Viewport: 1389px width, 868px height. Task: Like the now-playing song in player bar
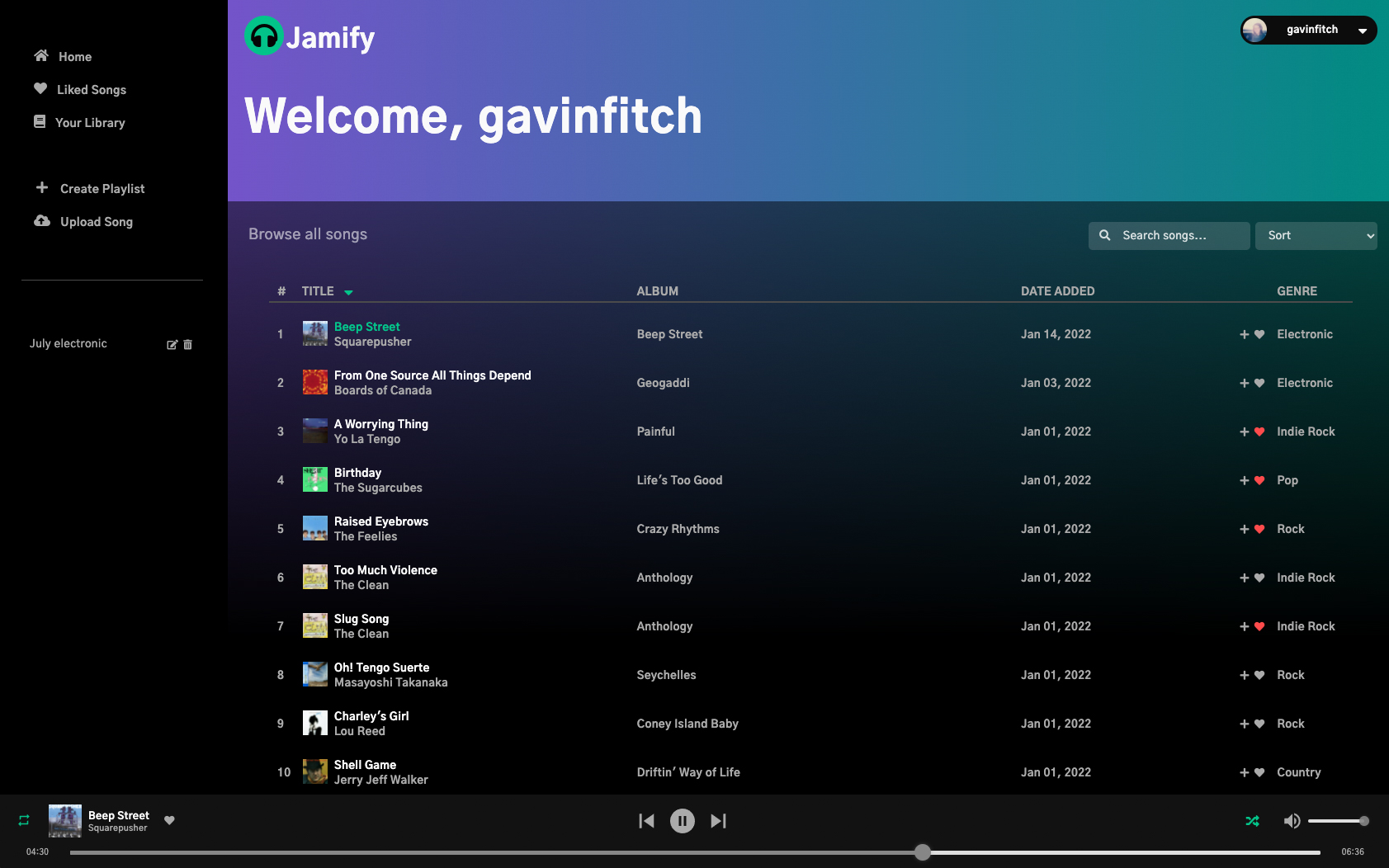[x=169, y=820]
